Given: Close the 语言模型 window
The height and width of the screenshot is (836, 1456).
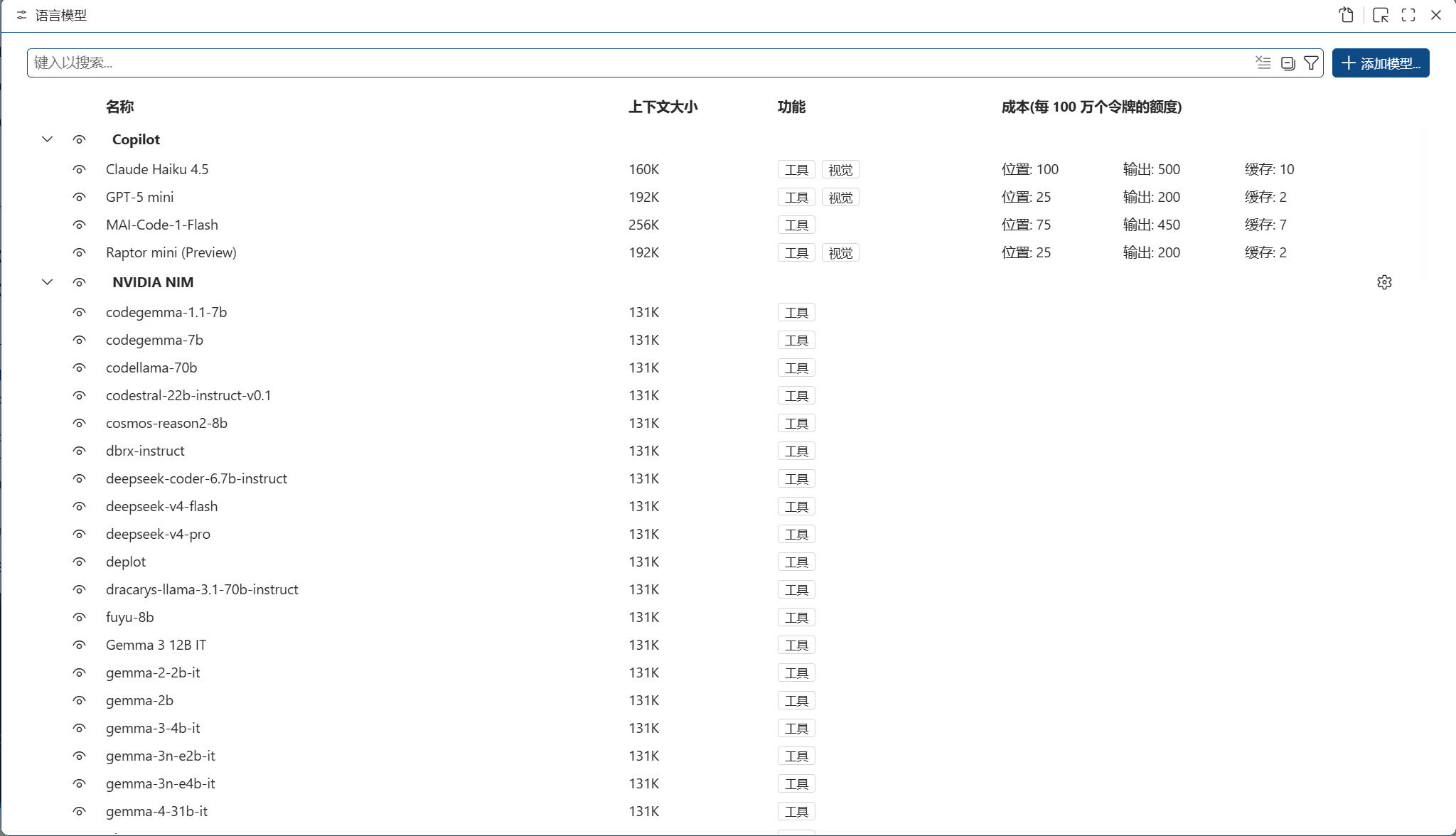Looking at the screenshot, I should pos(1435,15).
